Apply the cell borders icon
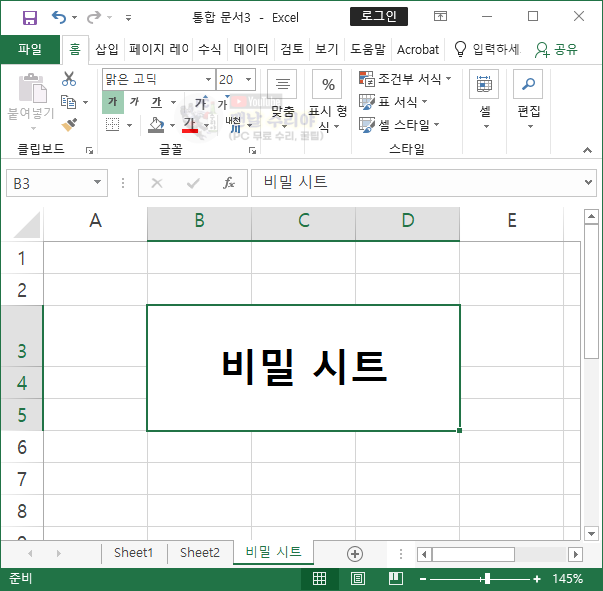The height and width of the screenshot is (591, 603). 113,125
